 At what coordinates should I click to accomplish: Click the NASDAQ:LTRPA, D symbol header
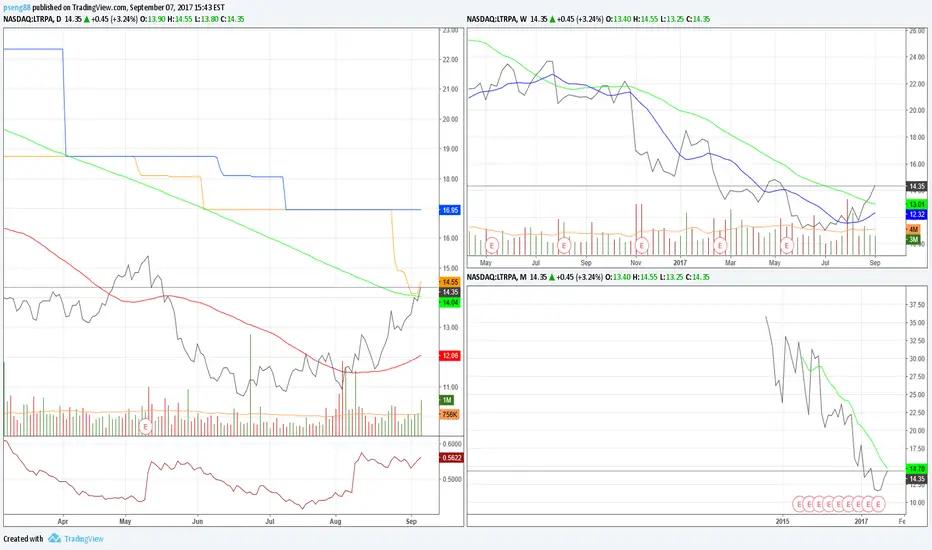[x=32, y=19]
